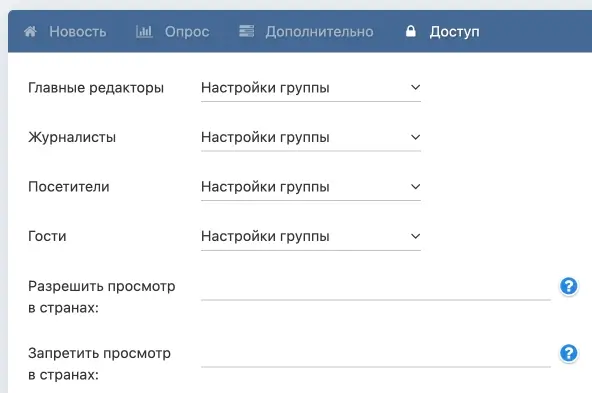Open help for Запретить просмотр в странах
This screenshot has width=592, height=393.
tap(569, 353)
